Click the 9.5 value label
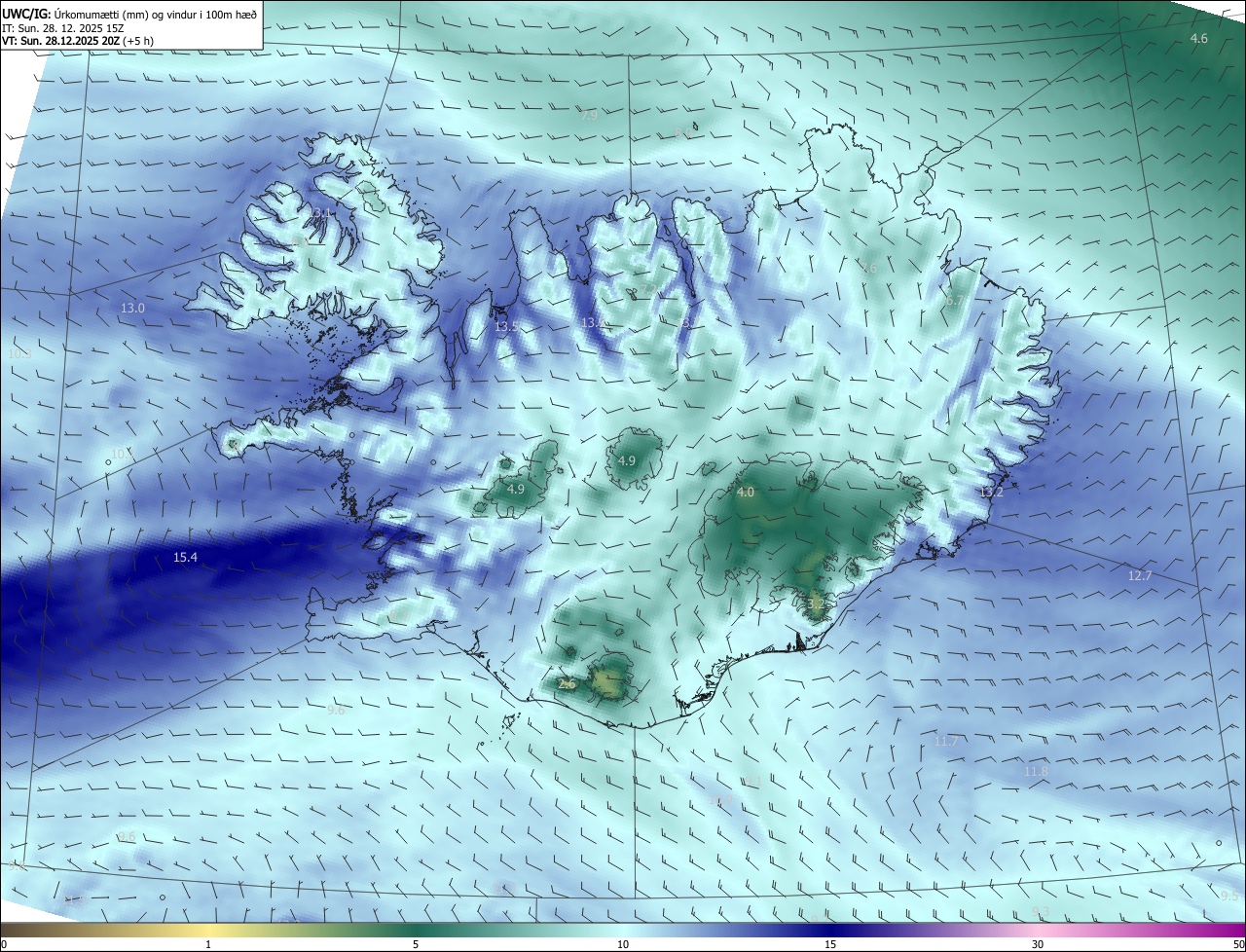 pos(1230,896)
